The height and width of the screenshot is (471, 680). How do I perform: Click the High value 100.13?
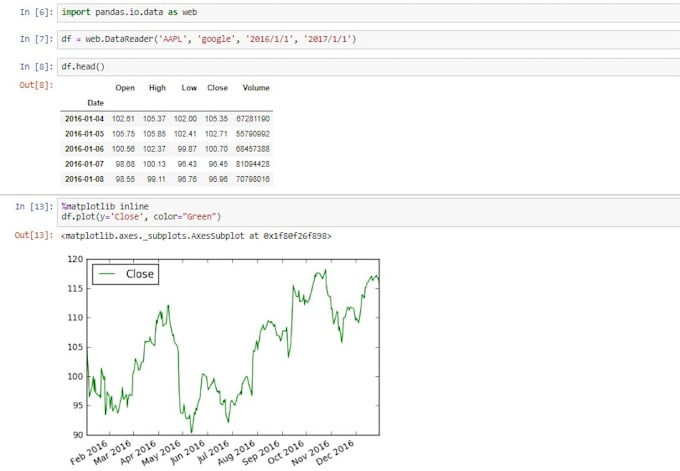[x=154, y=164]
